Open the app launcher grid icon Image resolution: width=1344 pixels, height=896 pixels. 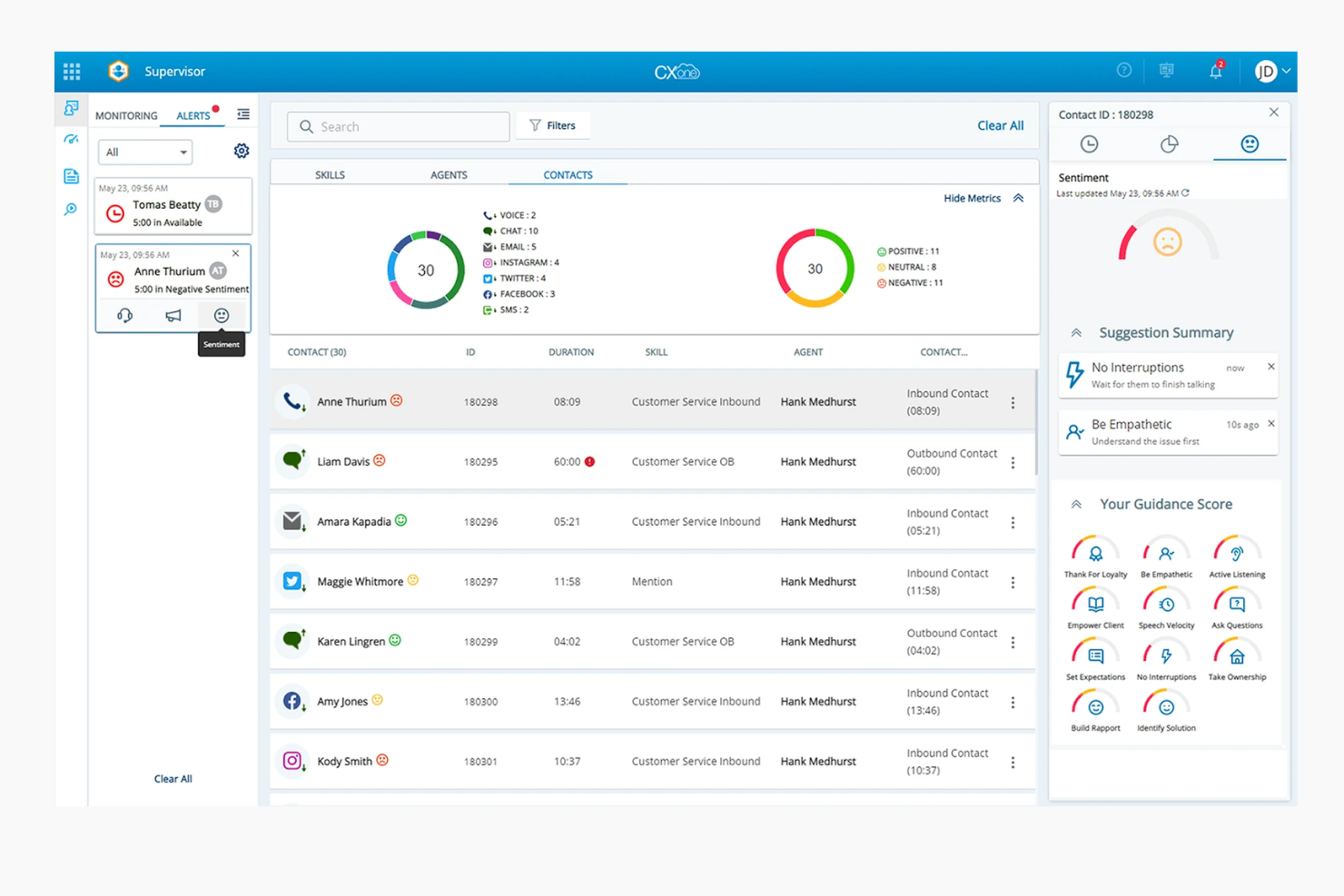click(x=72, y=72)
